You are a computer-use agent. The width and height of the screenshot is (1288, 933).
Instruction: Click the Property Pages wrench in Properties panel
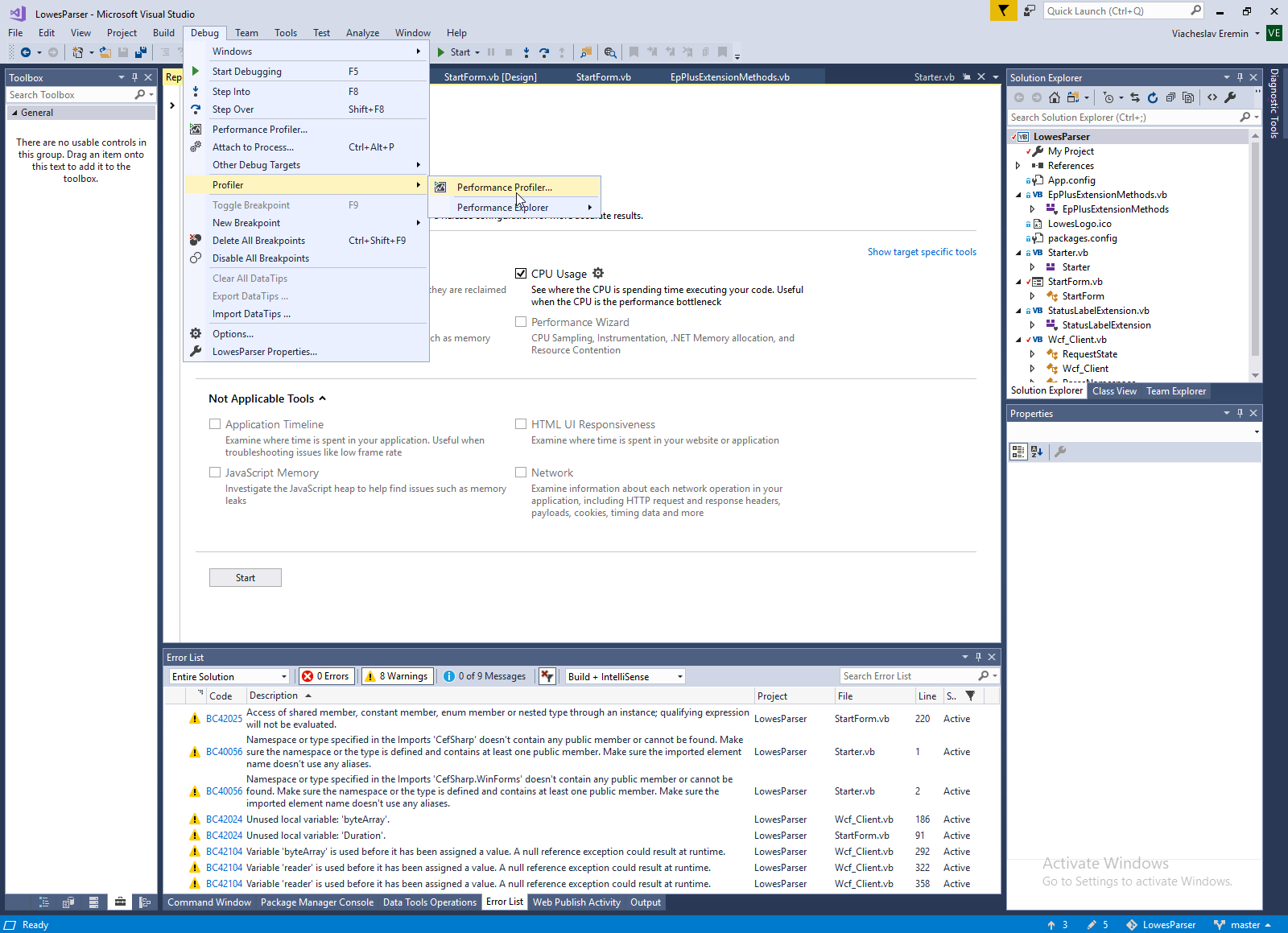tap(1060, 452)
